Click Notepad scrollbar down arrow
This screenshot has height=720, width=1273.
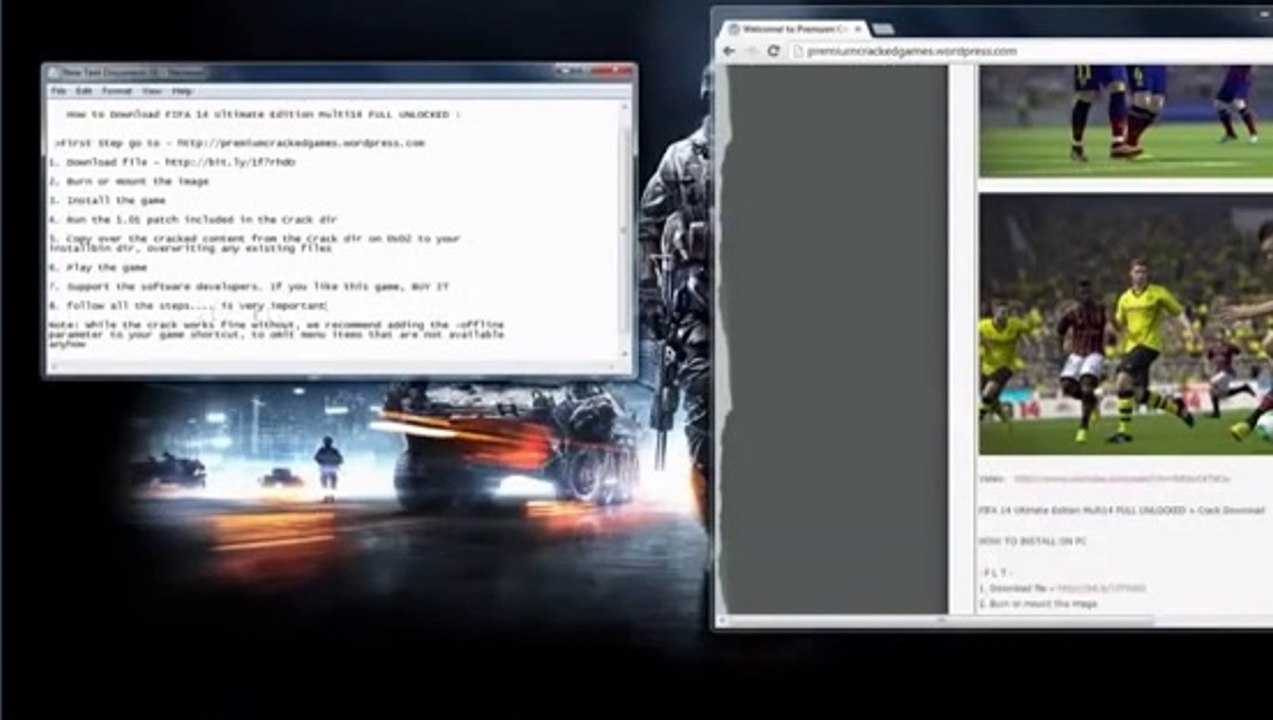[626, 354]
